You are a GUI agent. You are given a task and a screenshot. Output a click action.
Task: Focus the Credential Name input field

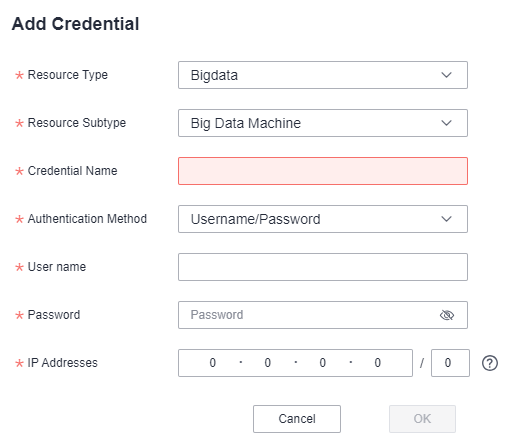pos(323,171)
